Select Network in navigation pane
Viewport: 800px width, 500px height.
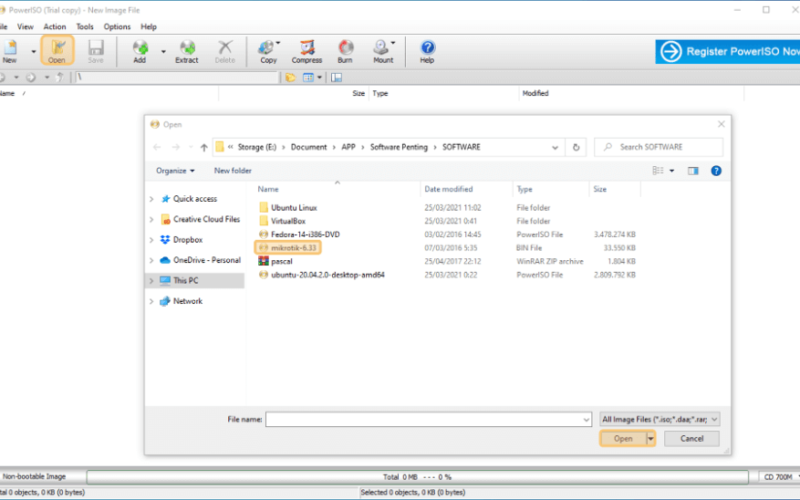(187, 301)
